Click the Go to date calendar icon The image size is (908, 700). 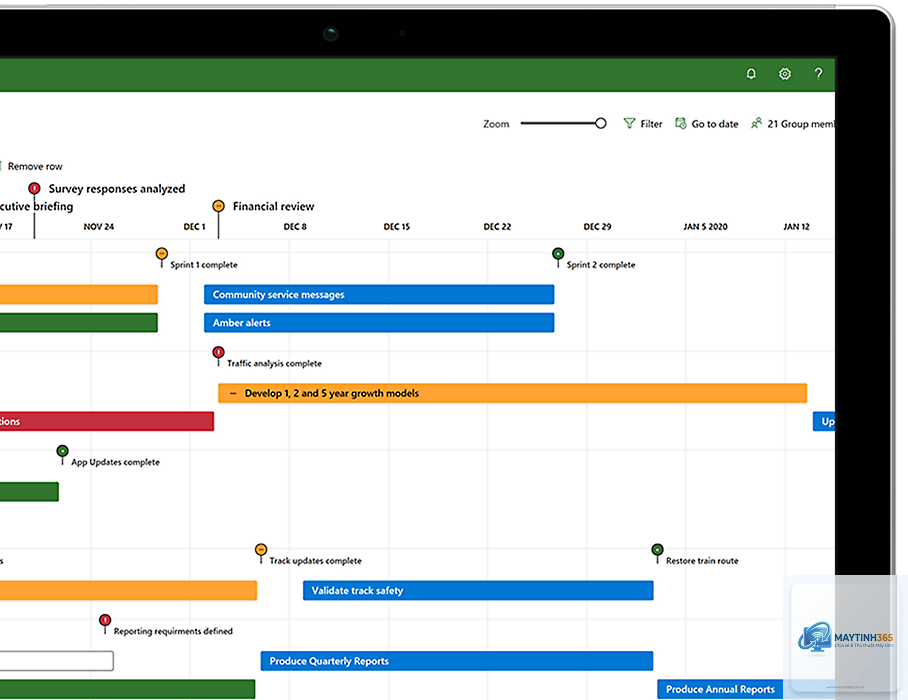680,123
